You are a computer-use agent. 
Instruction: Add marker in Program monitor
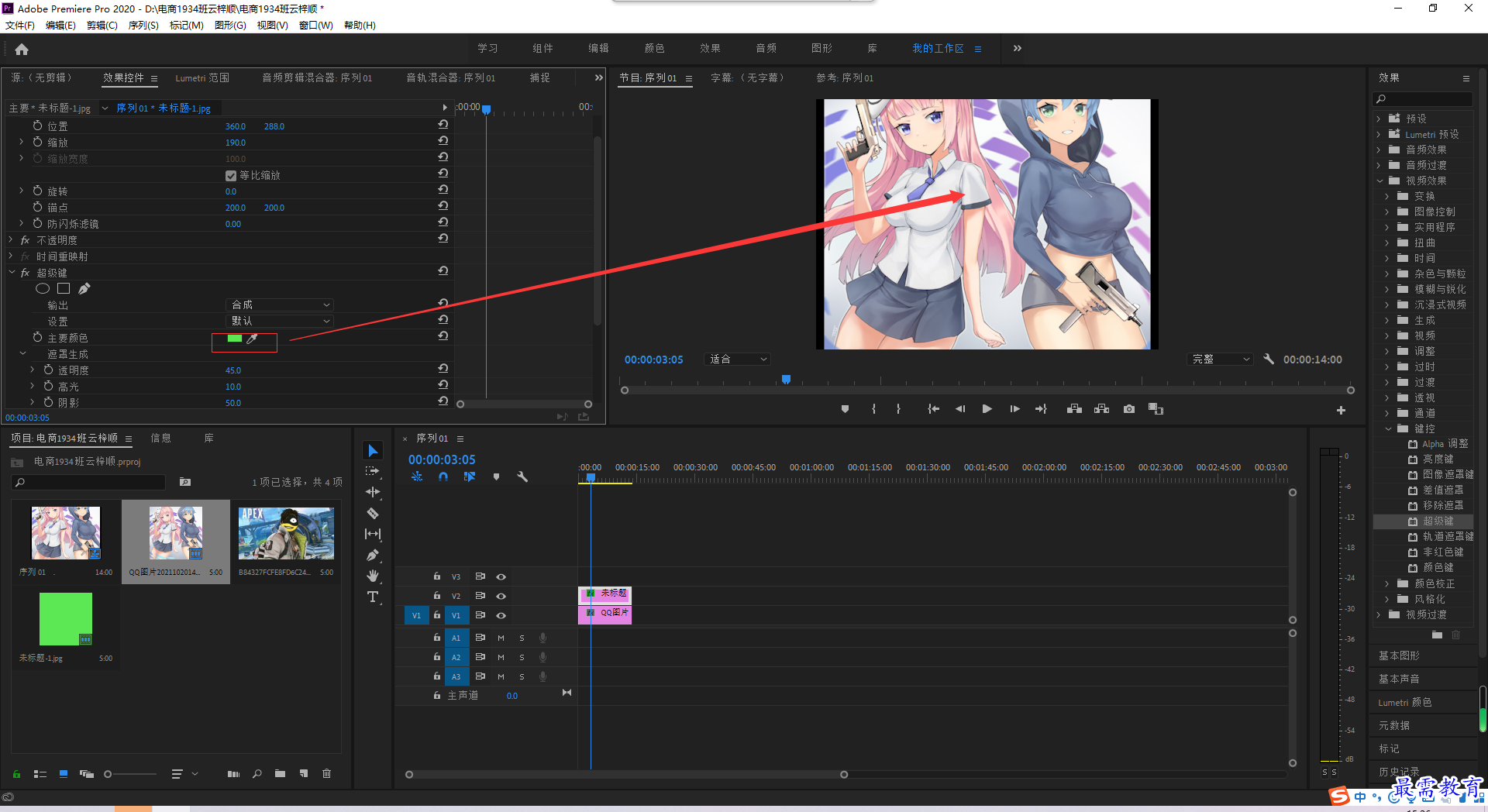845,409
